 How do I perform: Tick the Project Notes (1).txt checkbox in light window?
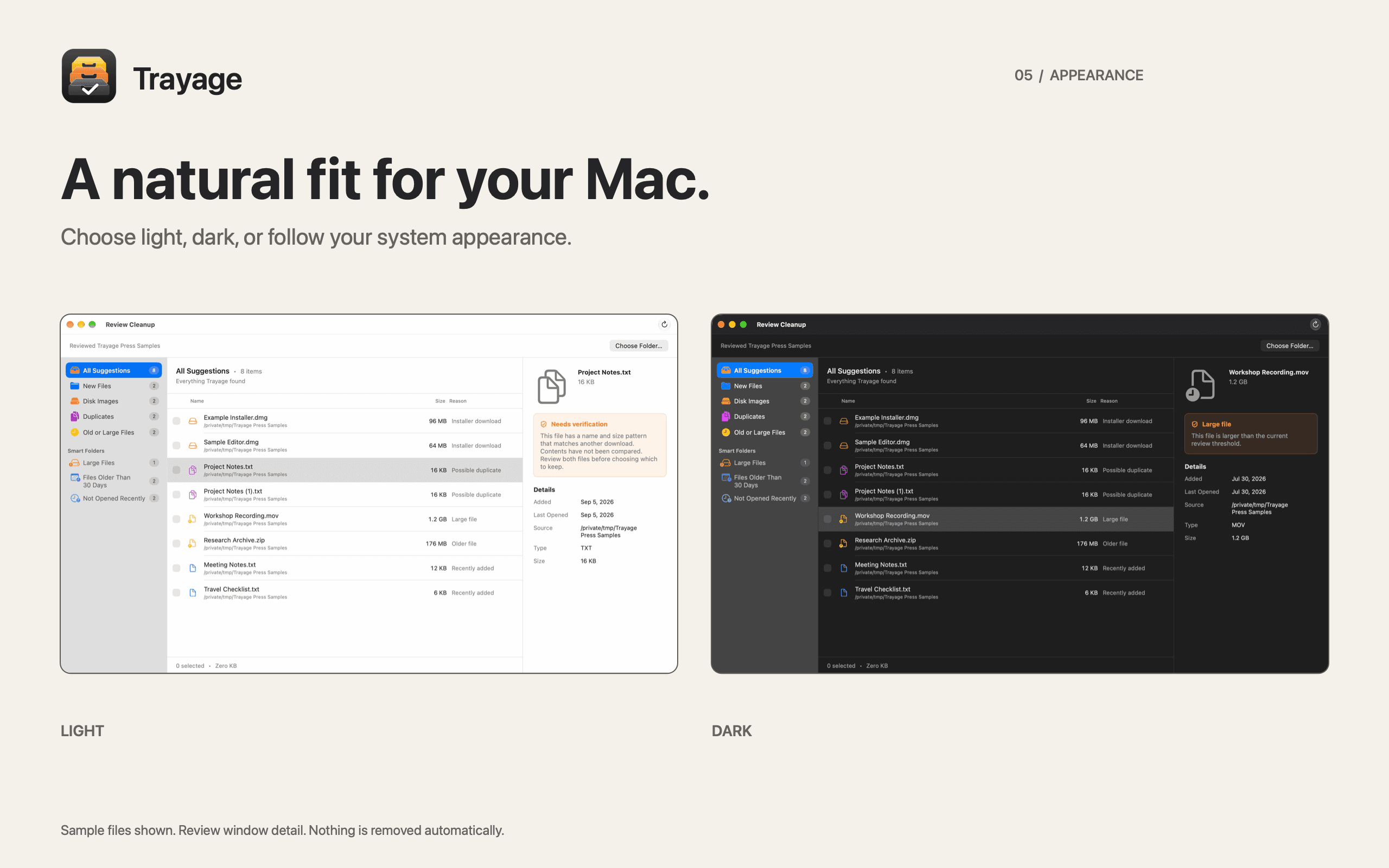177,495
